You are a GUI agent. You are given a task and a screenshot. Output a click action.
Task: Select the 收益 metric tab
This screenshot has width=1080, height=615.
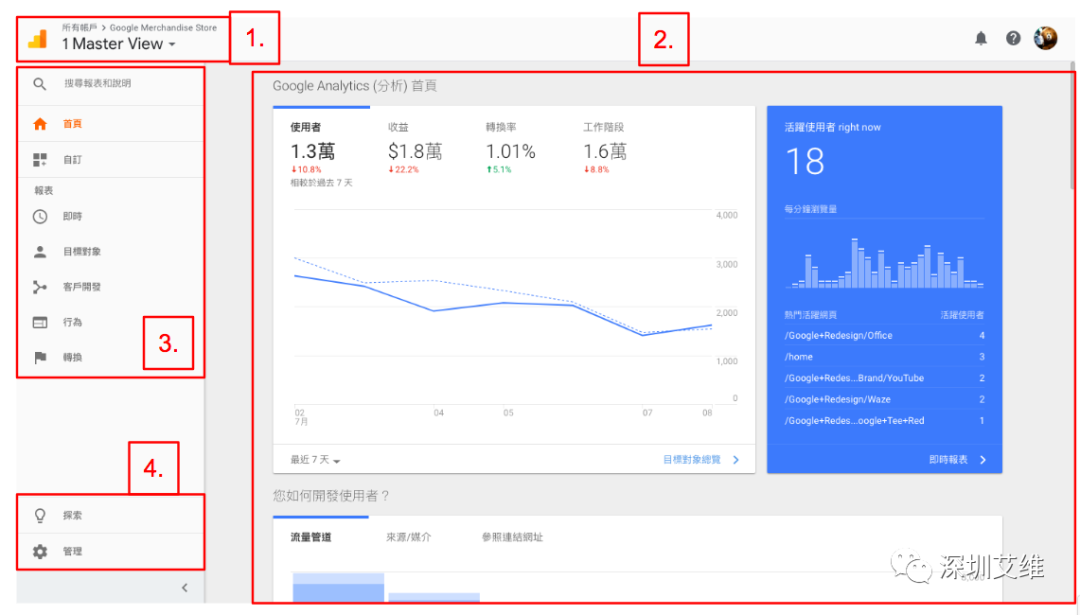415,150
